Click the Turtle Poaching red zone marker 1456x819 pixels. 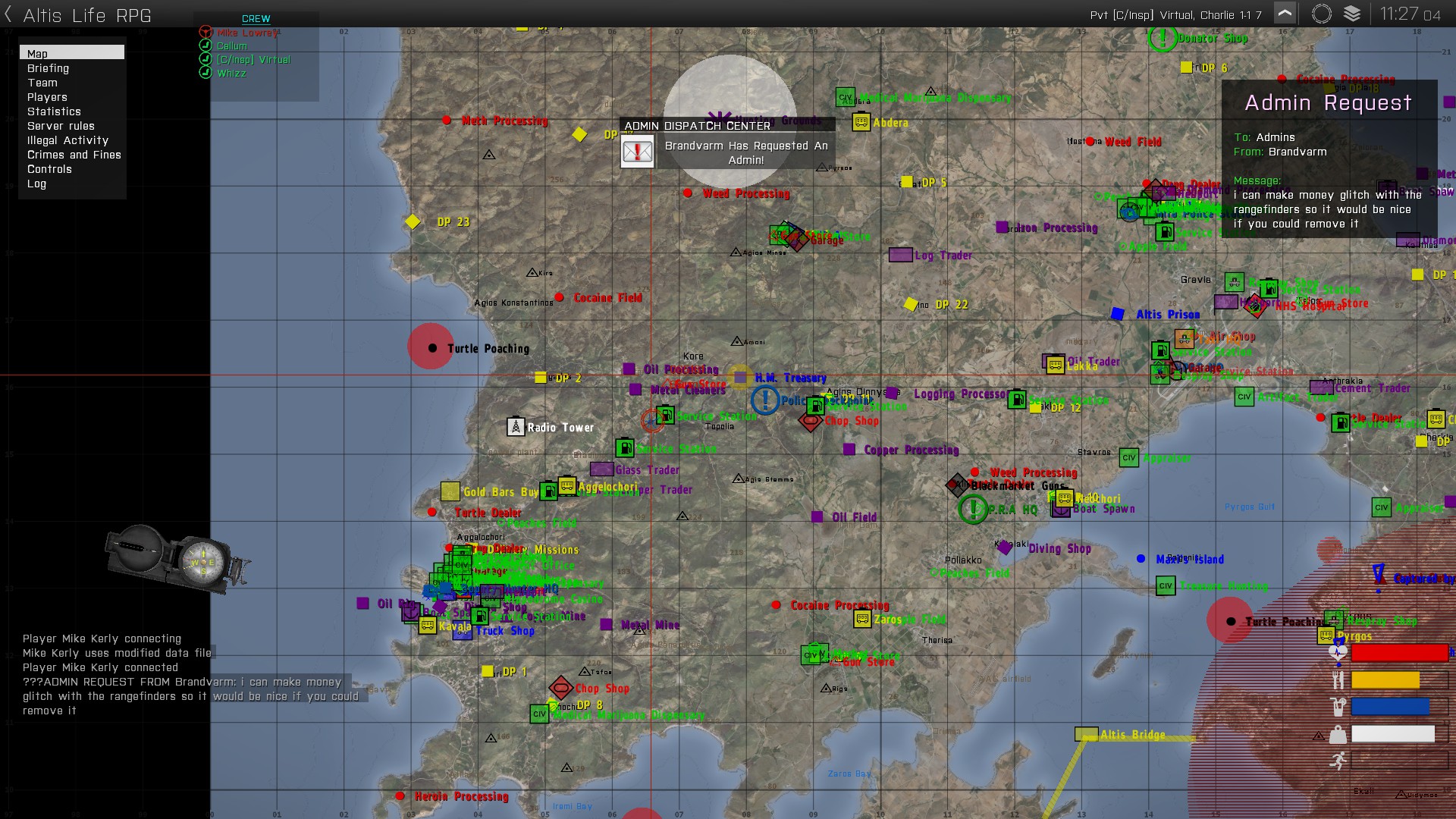click(x=431, y=347)
